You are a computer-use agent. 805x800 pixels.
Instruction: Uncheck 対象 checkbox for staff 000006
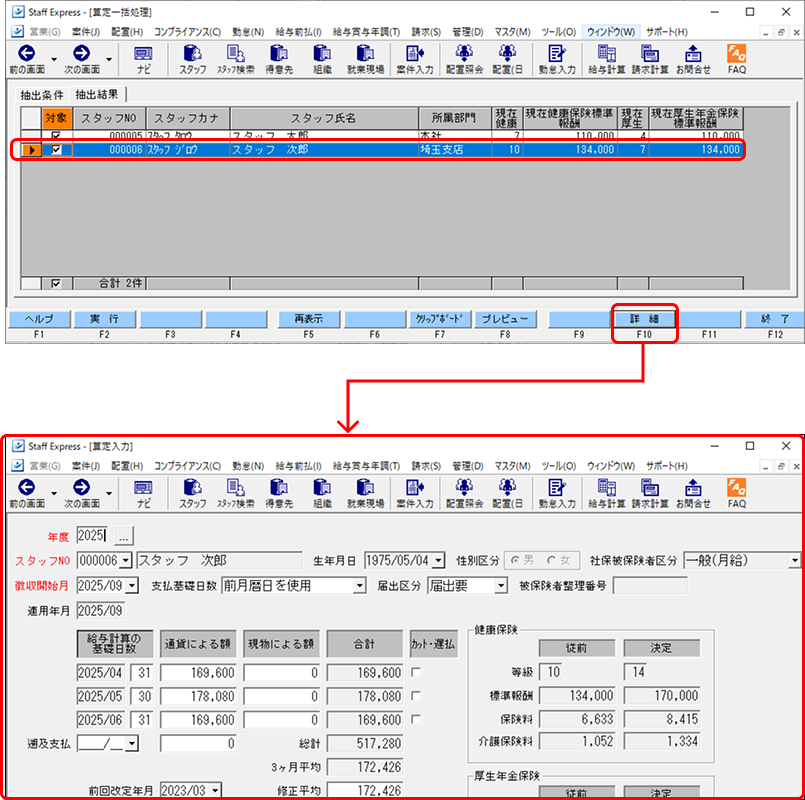[56, 149]
